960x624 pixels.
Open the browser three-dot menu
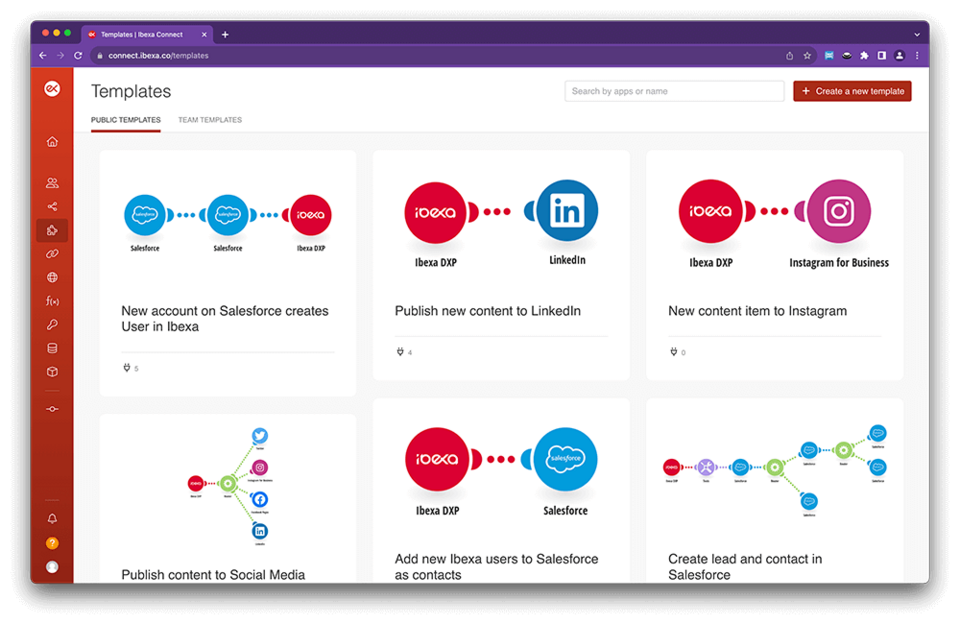[x=917, y=55]
